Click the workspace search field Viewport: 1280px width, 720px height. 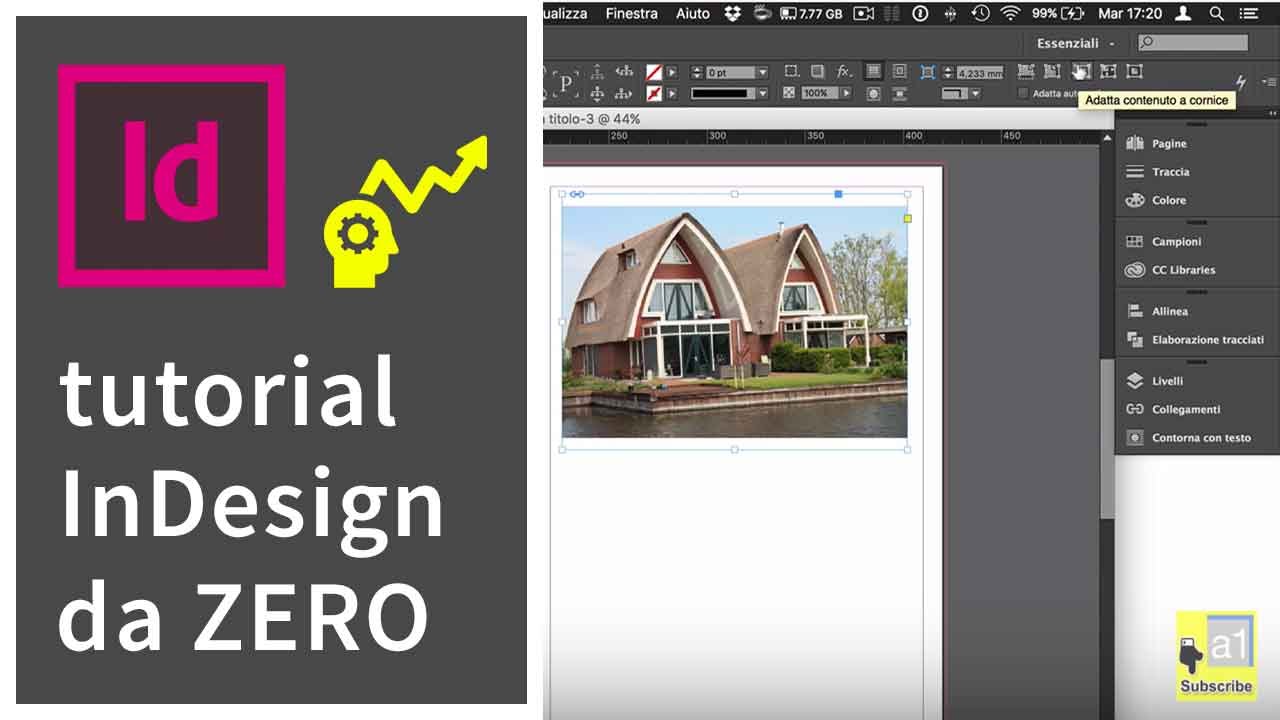click(1193, 42)
